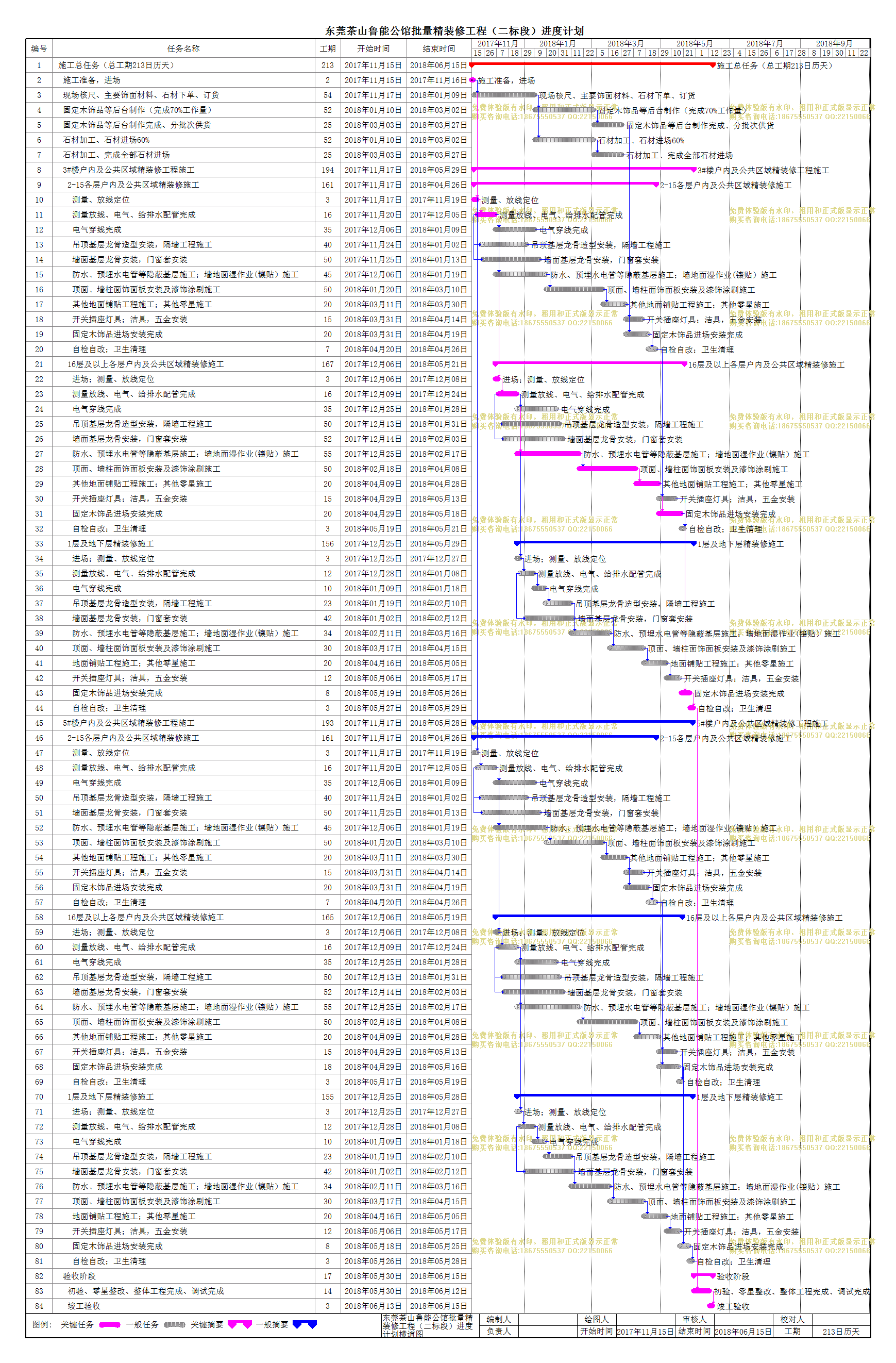The image size is (896, 1363).
Task: Select task name 石材加工、石材进场60% in row 6
Action: point(107,140)
